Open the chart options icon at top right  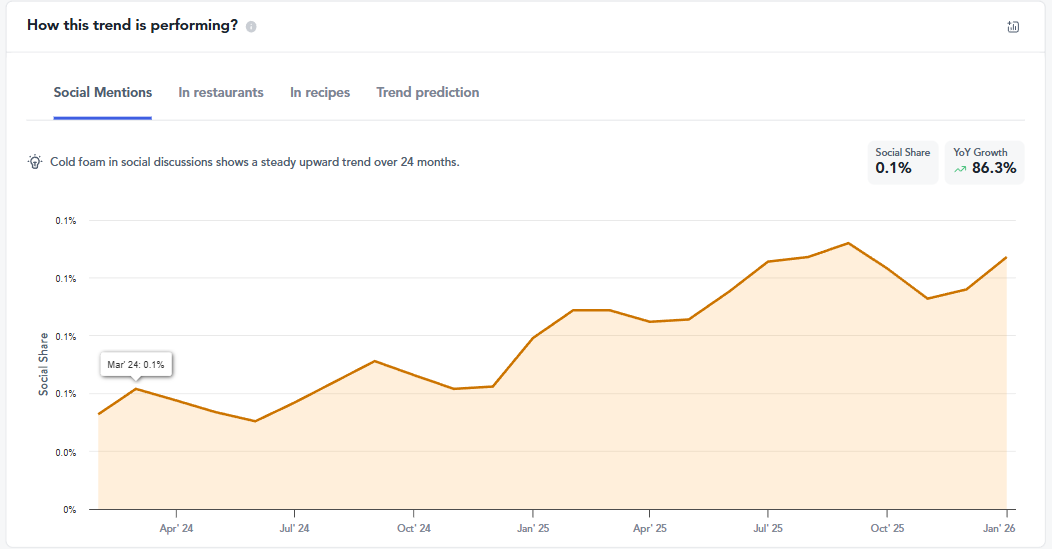click(x=1013, y=27)
